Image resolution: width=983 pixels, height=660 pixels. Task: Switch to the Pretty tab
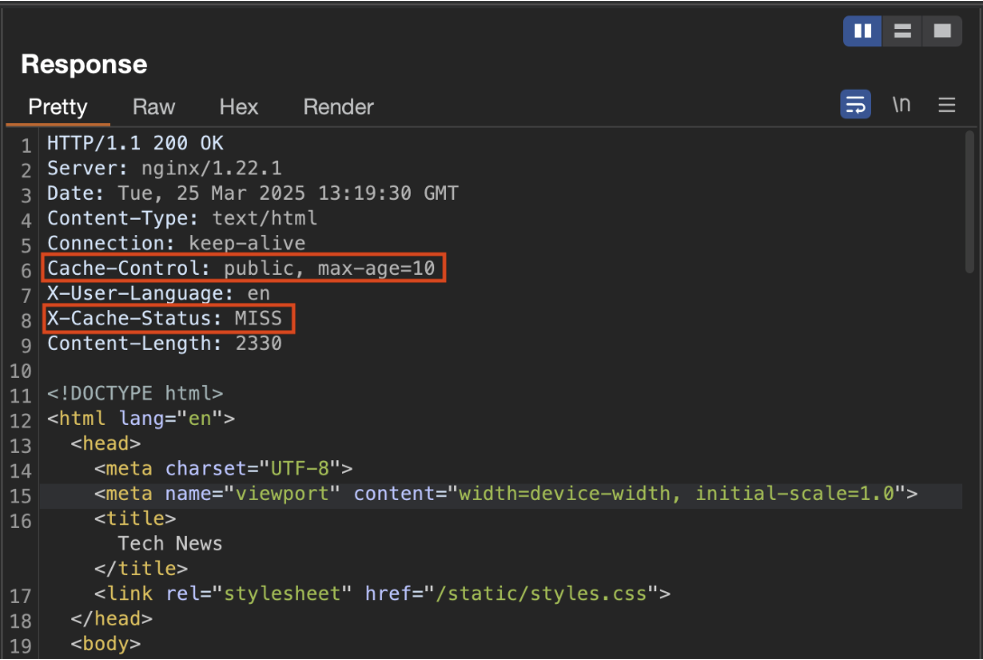(x=57, y=107)
